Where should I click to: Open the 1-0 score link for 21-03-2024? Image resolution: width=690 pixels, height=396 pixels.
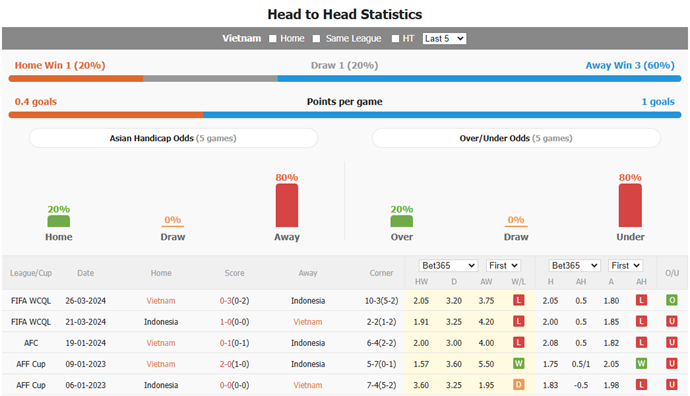[226, 322]
